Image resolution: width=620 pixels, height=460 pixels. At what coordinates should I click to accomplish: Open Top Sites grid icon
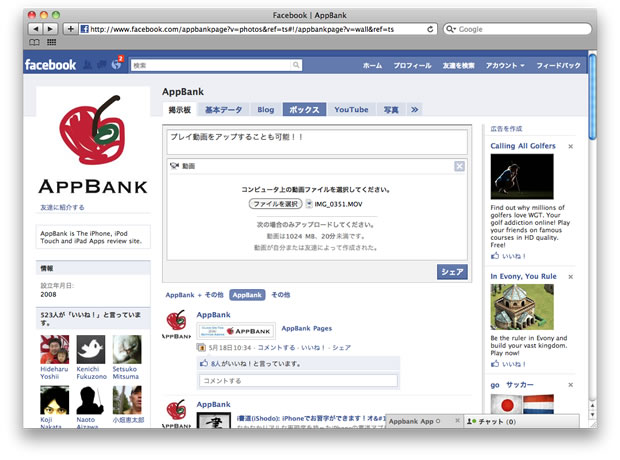tap(51, 42)
